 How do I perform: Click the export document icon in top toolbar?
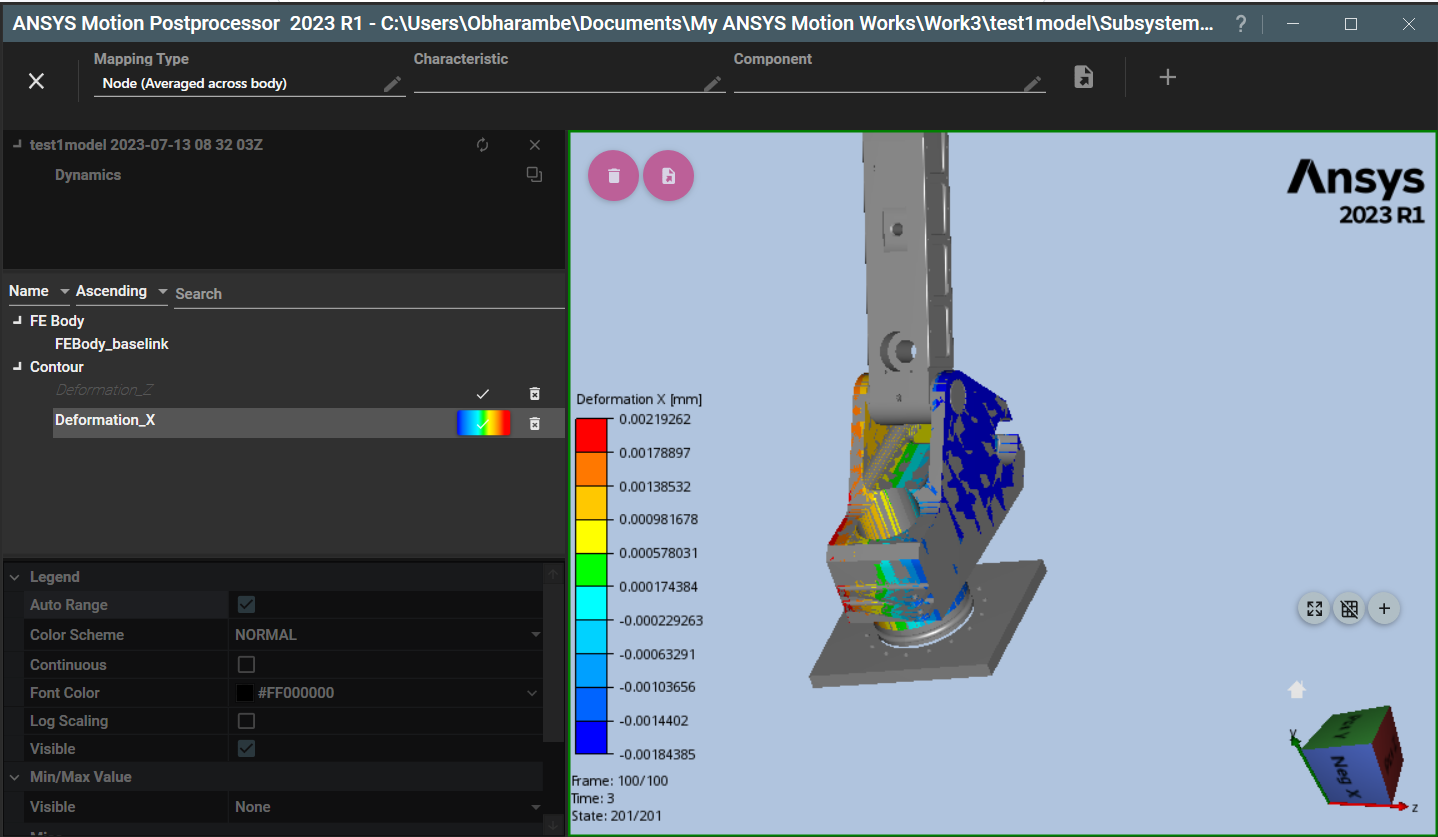click(x=1083, y=77)
